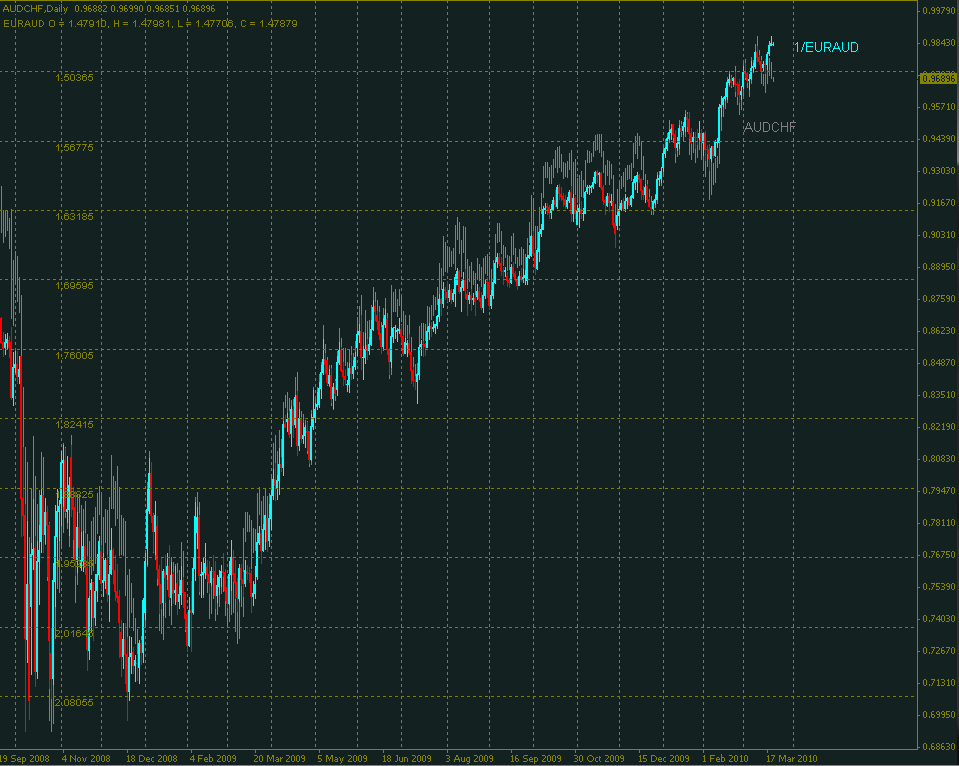Click the '5 May 2009' date on time axis

[342, 759]
